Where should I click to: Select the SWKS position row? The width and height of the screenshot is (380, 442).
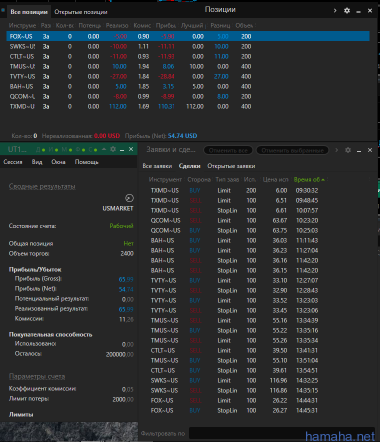click(188, 46)
